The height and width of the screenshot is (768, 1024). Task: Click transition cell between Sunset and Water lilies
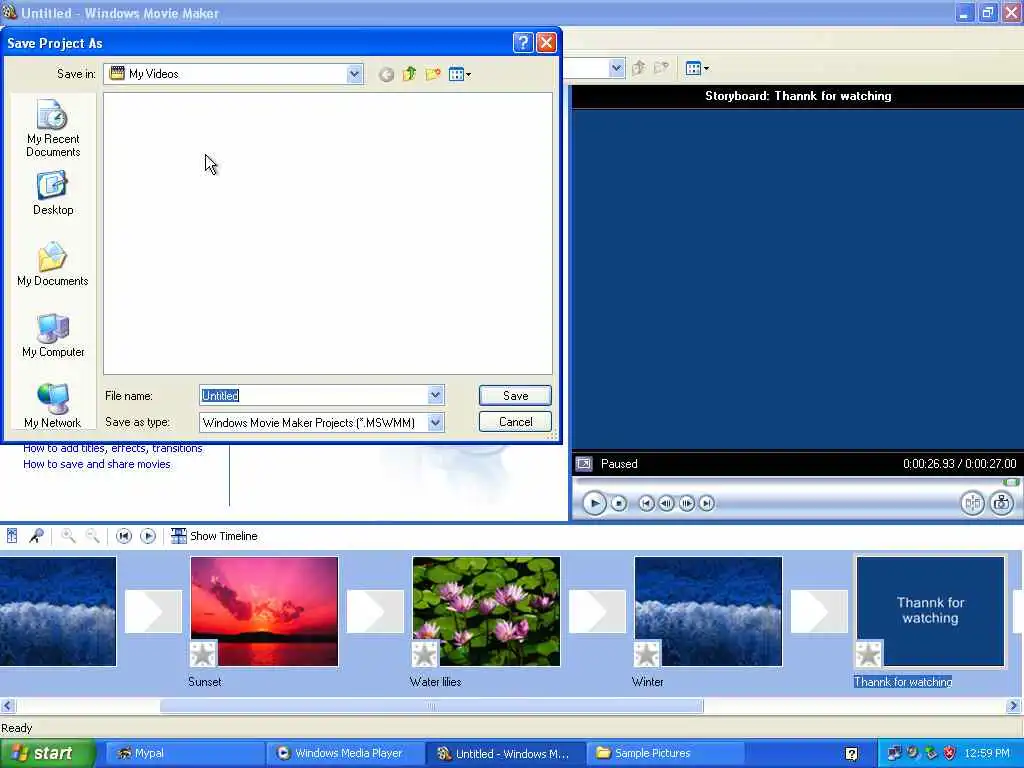pyautogui.click(x=375, y=611)
